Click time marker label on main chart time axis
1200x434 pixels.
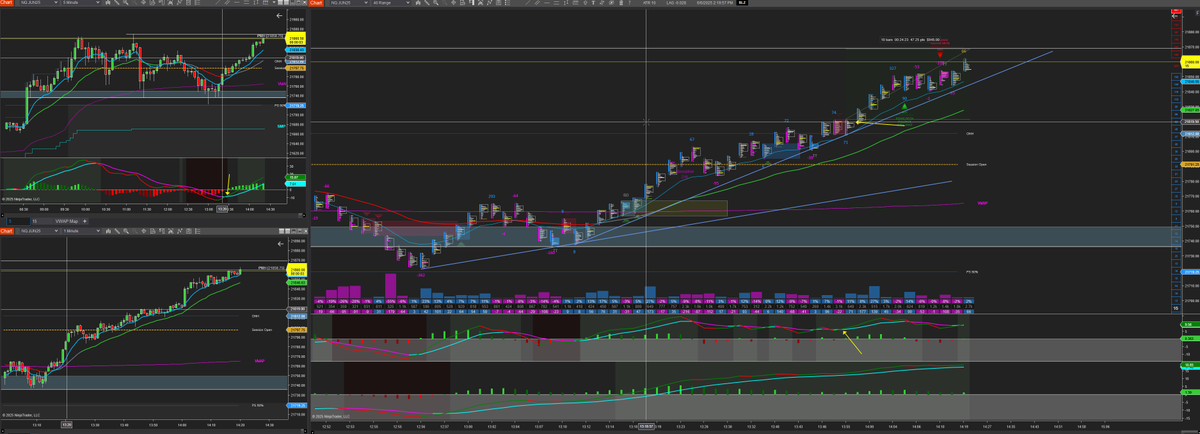pyautogui.click(x=645, y=425)
